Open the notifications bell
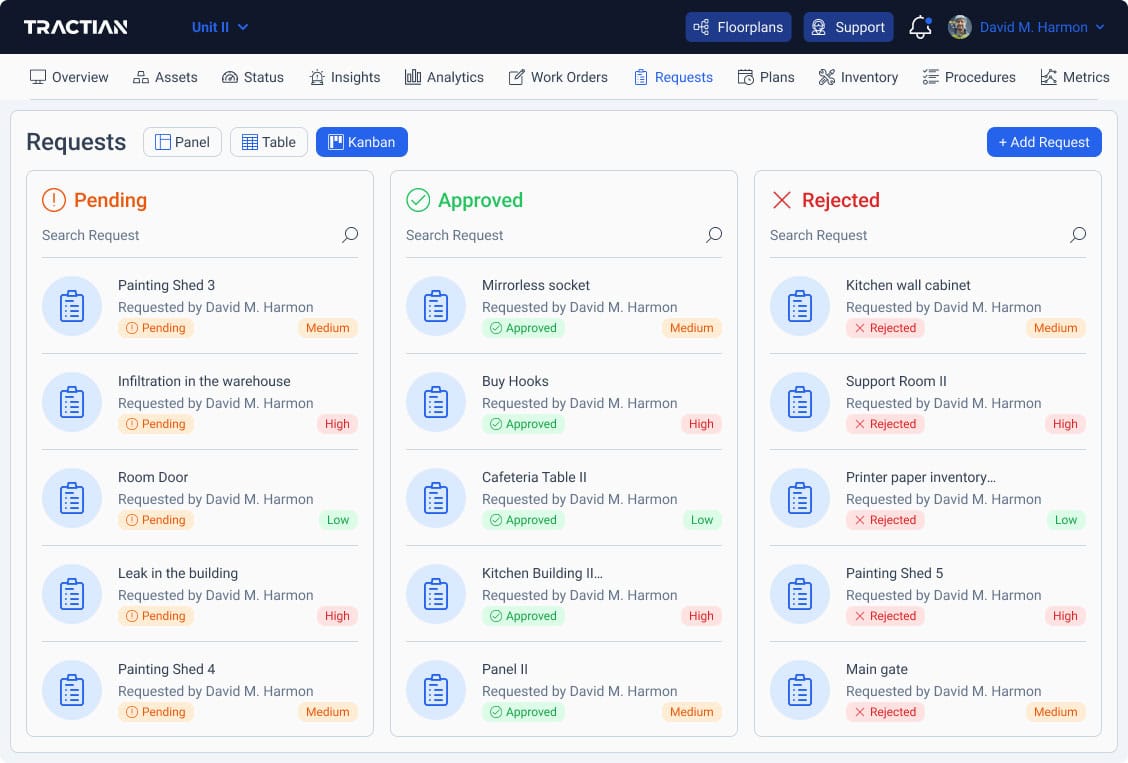 [920, 27]
